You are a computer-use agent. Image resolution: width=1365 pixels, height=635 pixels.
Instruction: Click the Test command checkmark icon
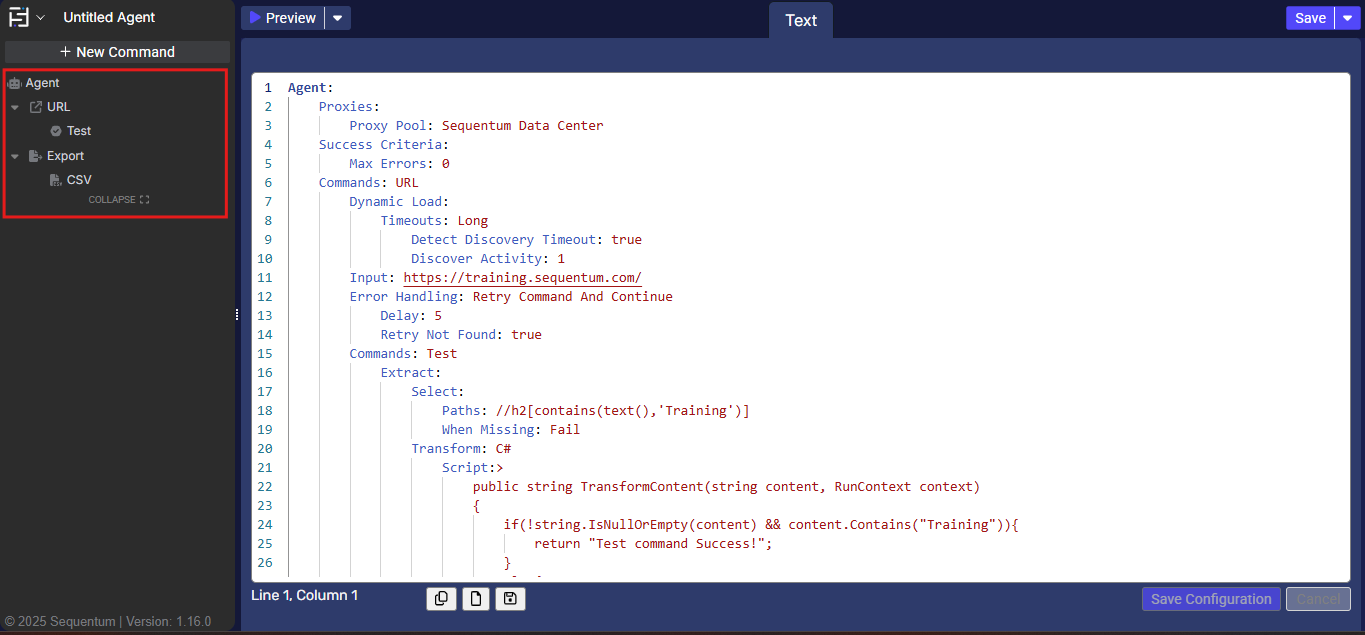pyautogui.click(x=56, y=131)
